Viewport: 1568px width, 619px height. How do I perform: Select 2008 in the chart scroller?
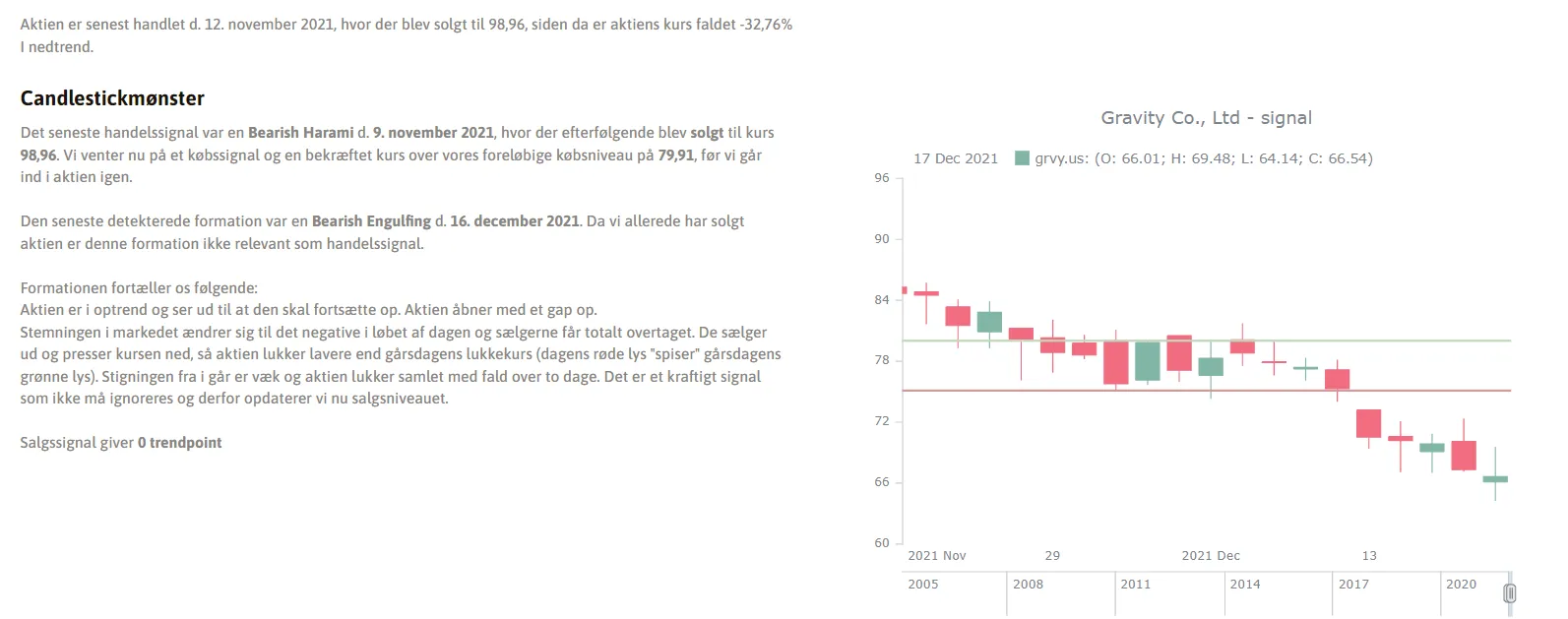(x=1028, y=585)
